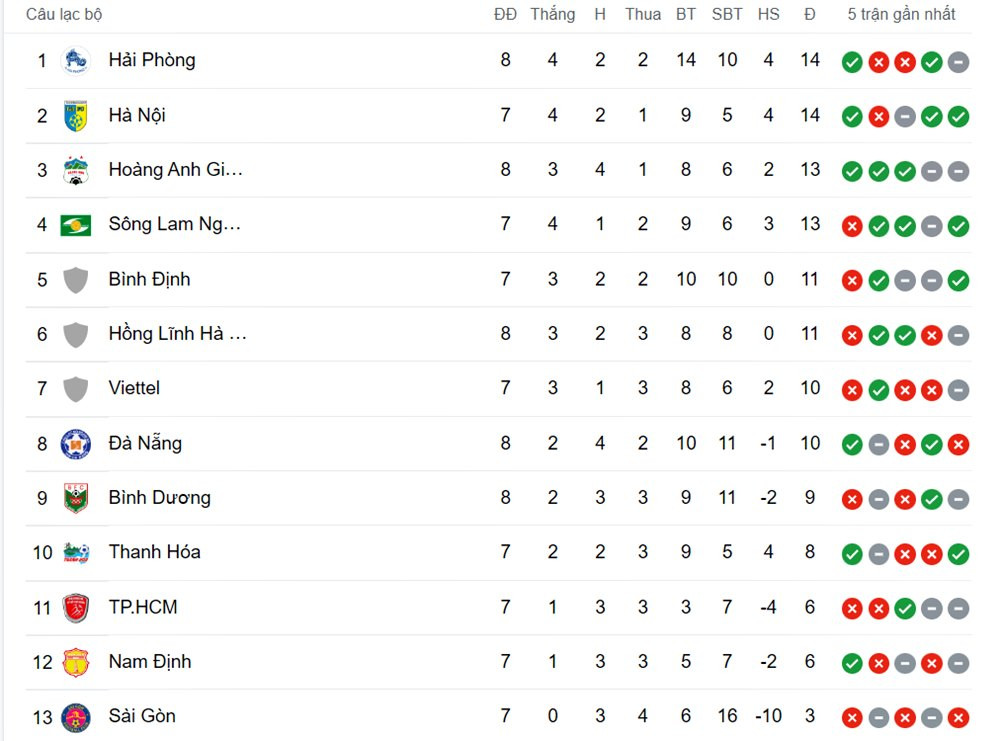Click the Đà Nẵng club badge
This screenshot has width=1000, height=741.
[x=75, y=444]
